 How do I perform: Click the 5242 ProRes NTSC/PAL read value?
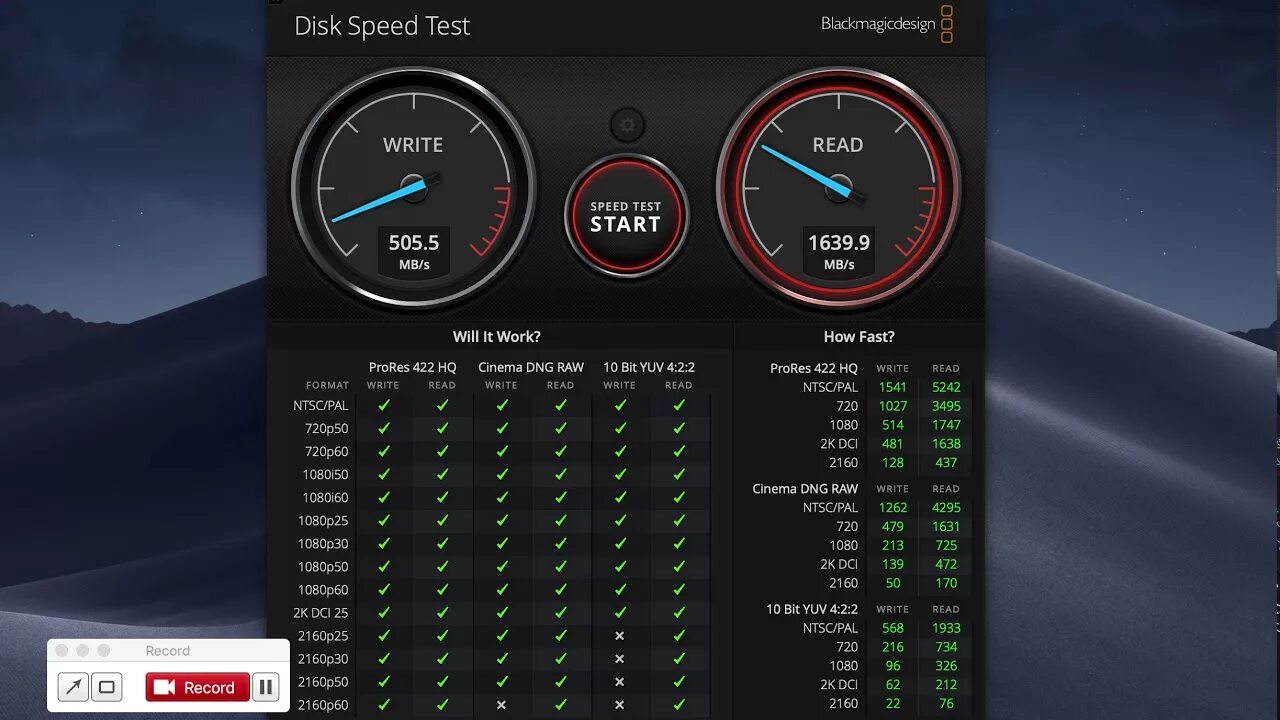coord(946,387)
